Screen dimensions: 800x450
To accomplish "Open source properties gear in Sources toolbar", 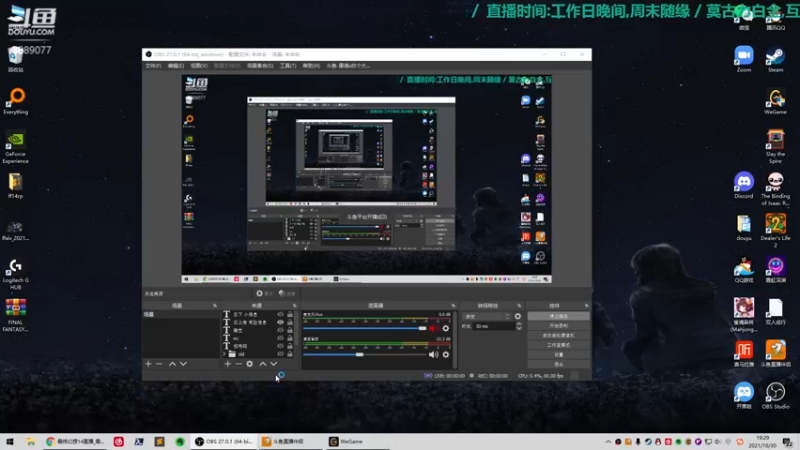I will (249, 364).
